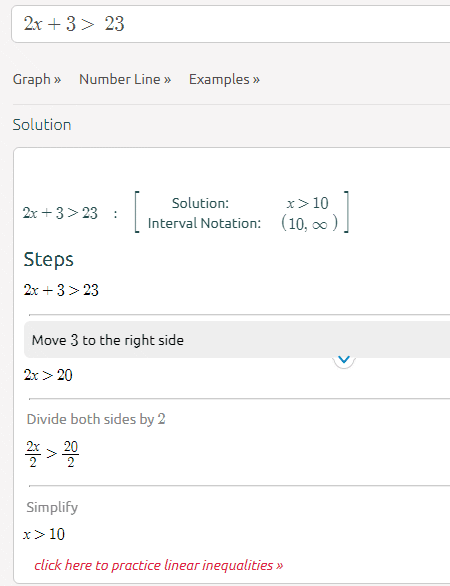Click the interval notation (10, ∞) result
The image size is (450, 586).
(309, 224)
